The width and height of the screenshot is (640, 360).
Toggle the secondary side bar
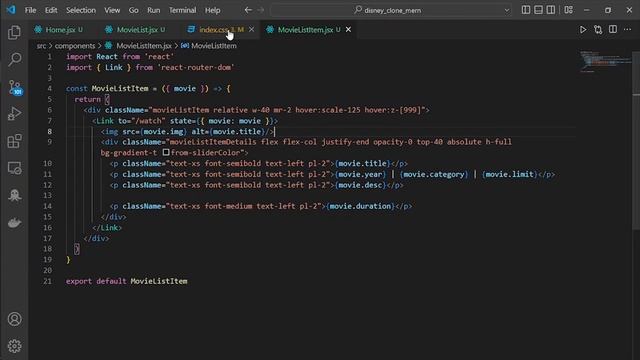551,10
